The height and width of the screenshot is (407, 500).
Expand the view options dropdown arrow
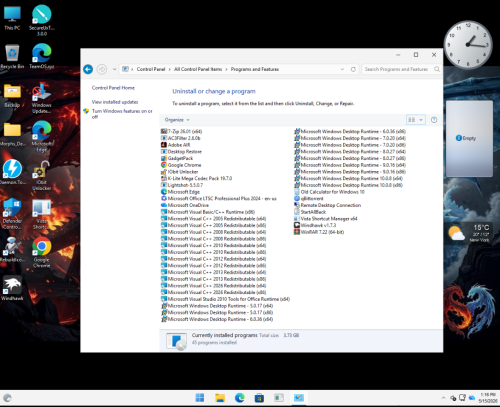click(421, 120)
